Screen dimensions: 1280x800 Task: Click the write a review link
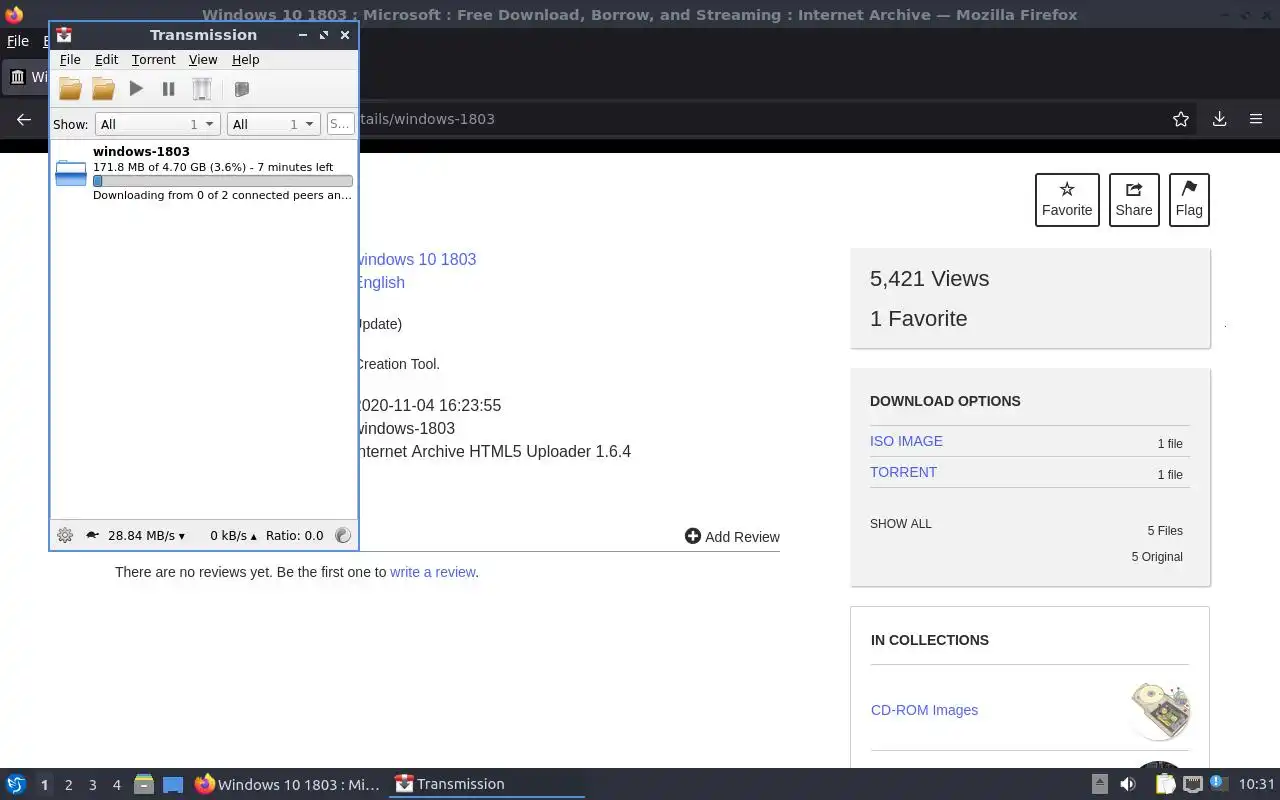[x=432, y=572]
